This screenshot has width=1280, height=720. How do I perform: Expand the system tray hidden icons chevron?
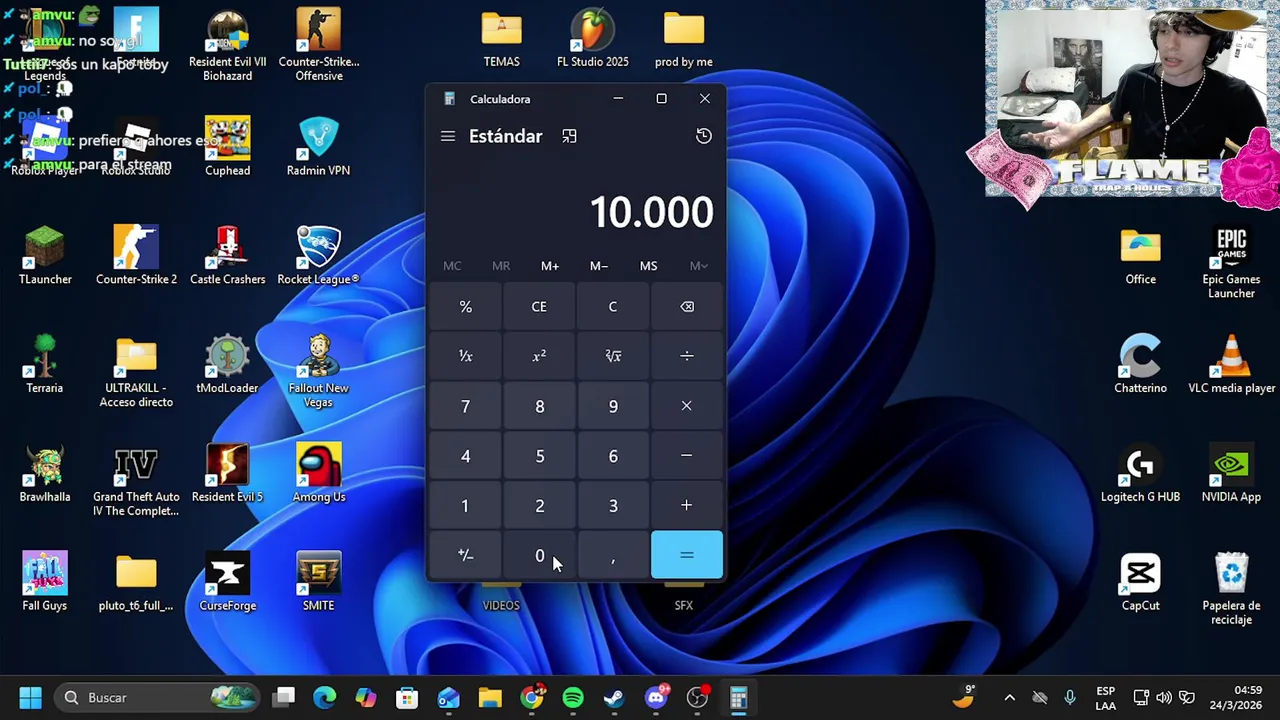pyautogui.click(x=1009, y=697)
